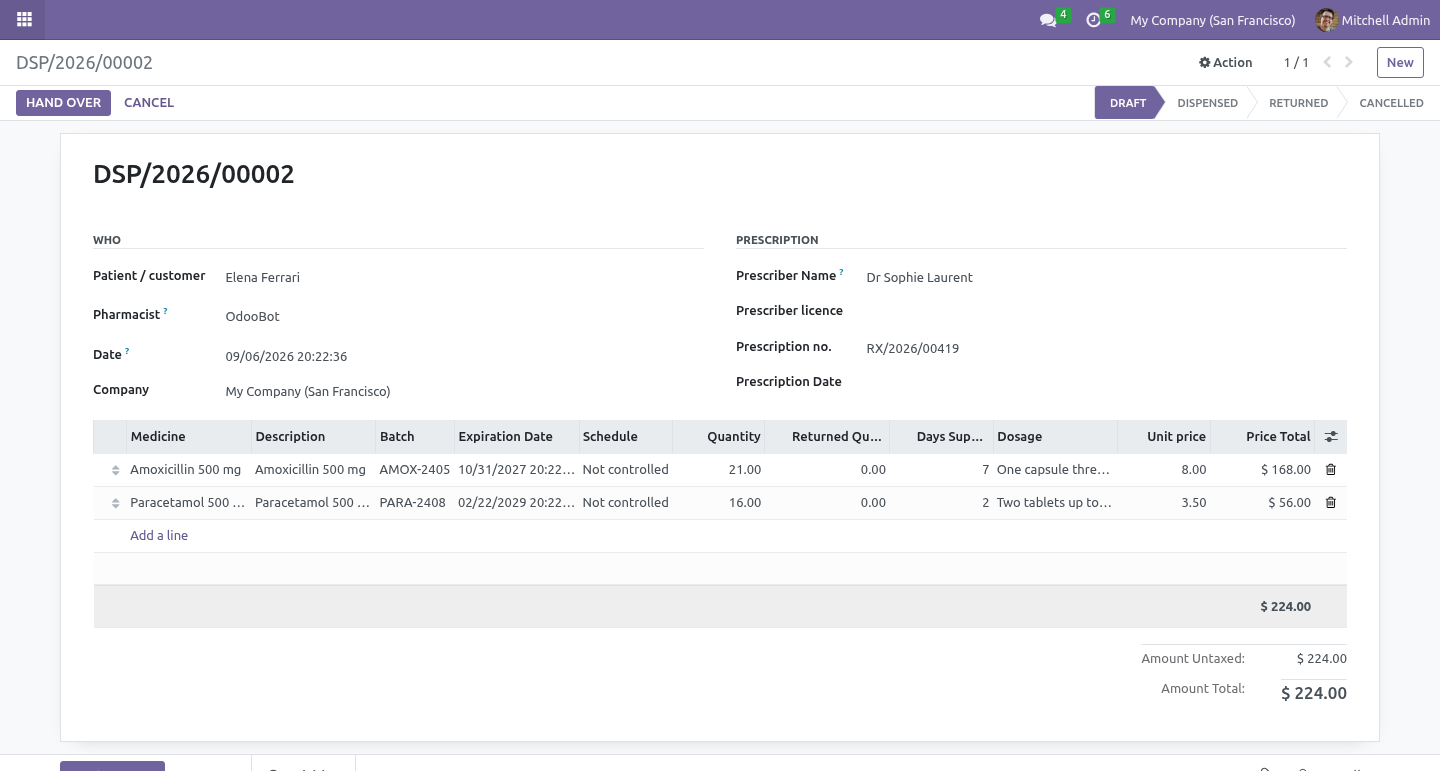Image resolution: width=1440 pixels, height=771 pixels.
Task: Open the conversations messages icon
Action: point(1048,20)
